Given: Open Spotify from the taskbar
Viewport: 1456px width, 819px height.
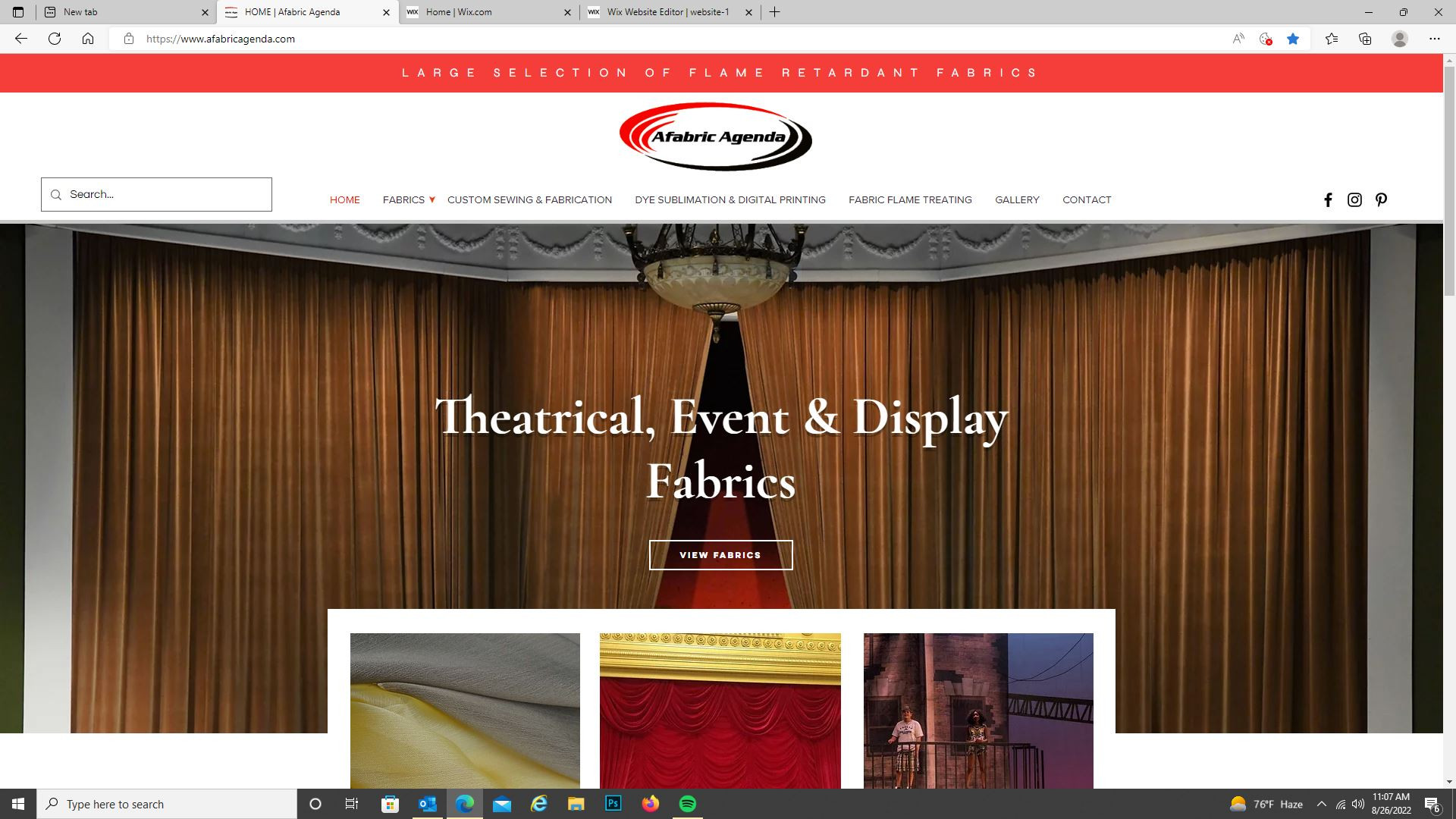Looking at the screenshot, I should tap(689, 804).
